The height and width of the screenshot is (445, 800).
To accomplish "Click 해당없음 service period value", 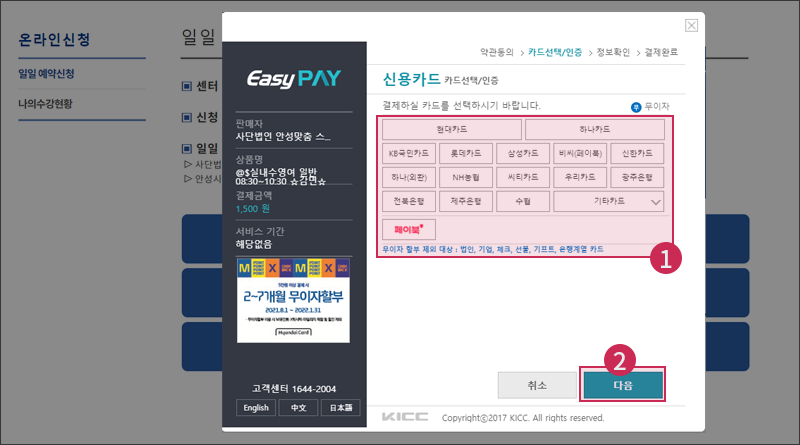I will click(x=254, y=244).
